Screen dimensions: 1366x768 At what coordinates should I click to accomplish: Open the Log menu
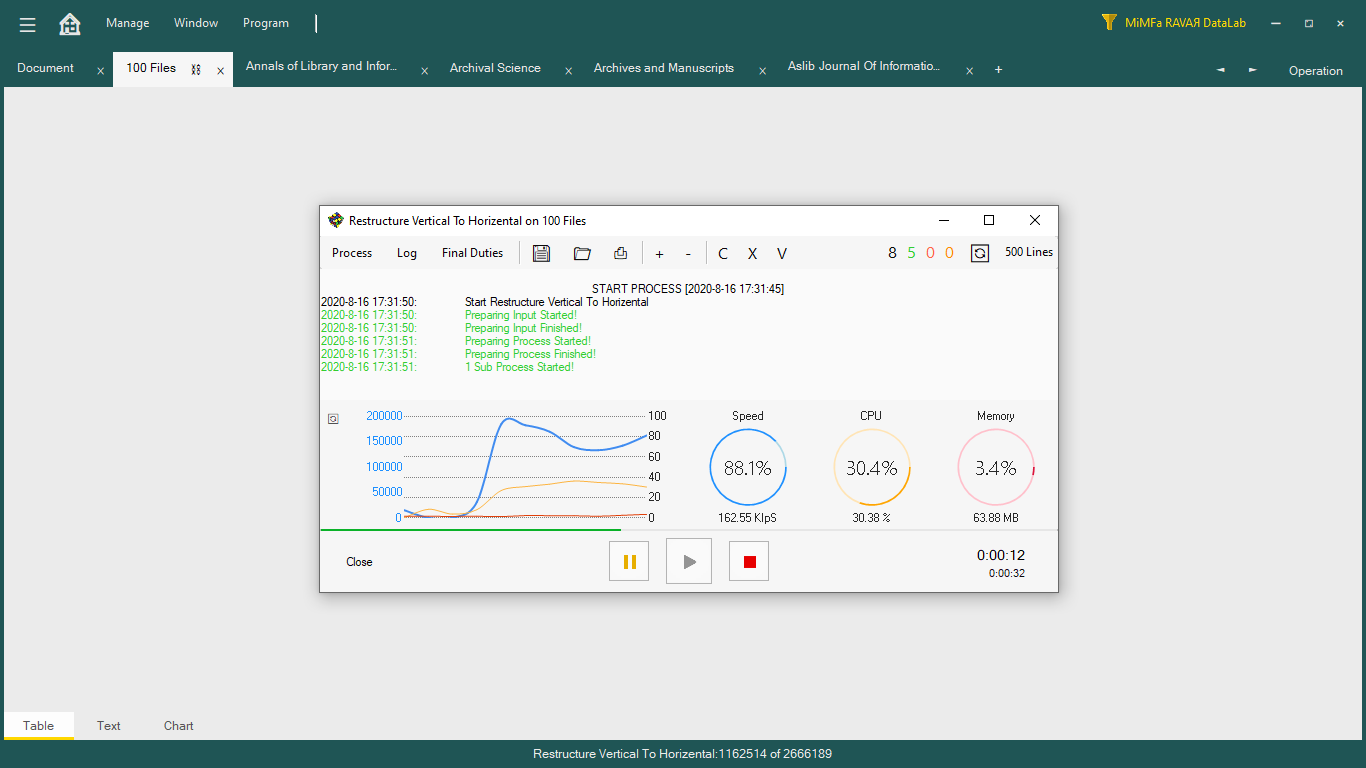(x=407, y=253)
